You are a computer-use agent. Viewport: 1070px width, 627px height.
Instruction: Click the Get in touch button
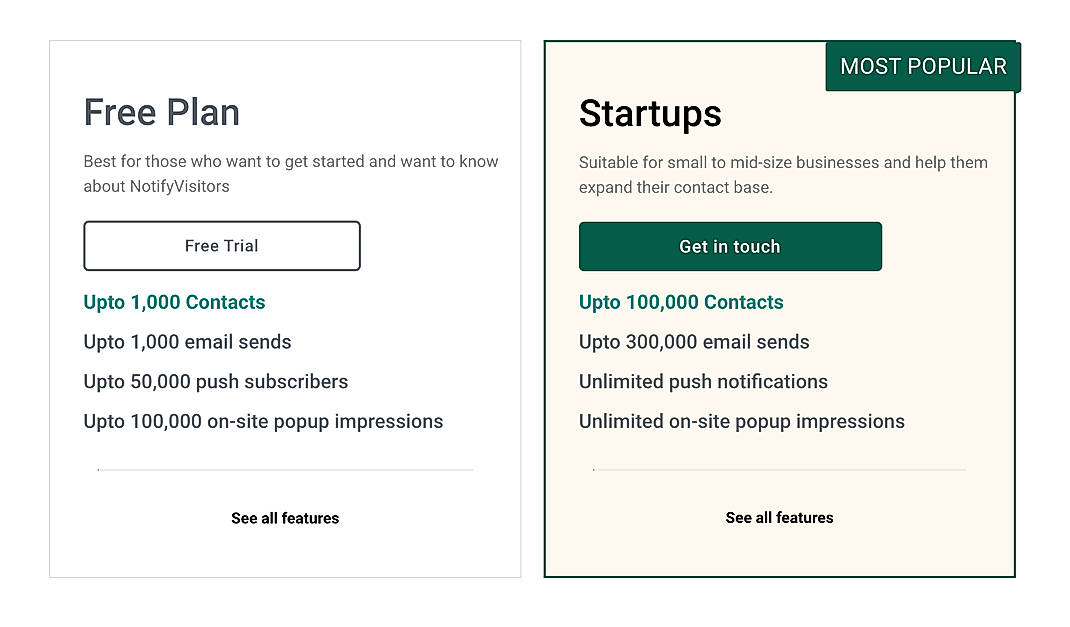(729, 246)
